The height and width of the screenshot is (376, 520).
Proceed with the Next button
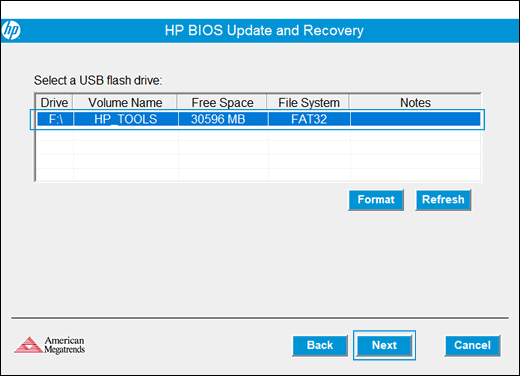[x=384, y=345]
